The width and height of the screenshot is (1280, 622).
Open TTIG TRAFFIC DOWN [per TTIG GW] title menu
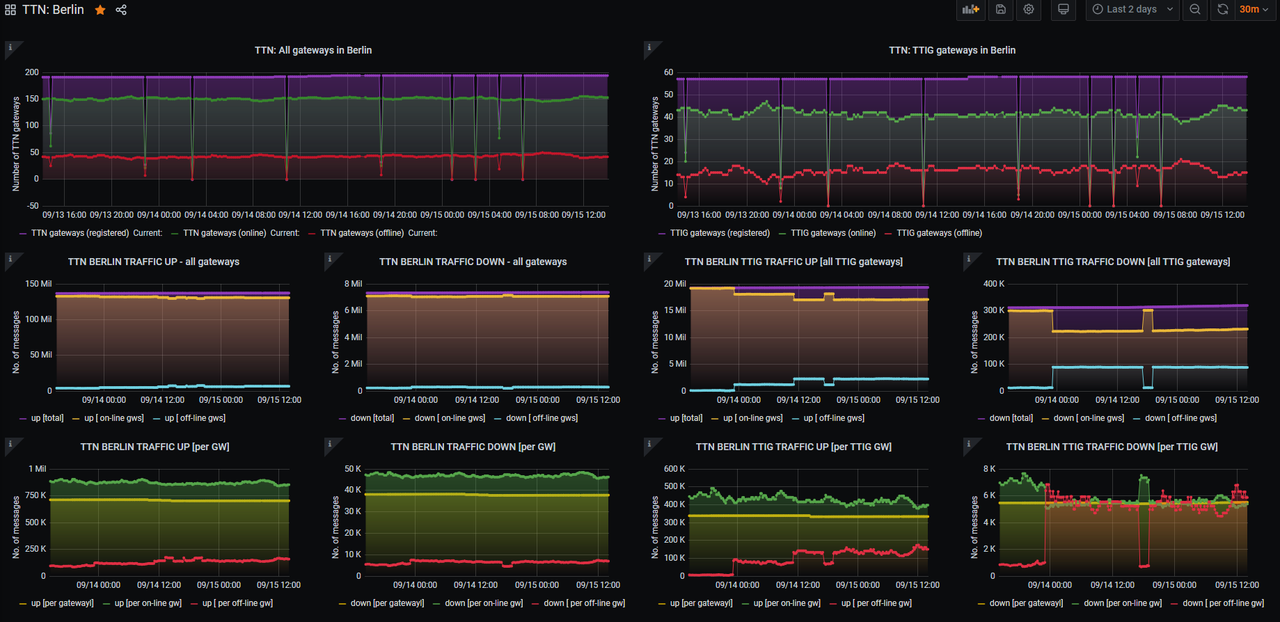click(x=1112, y=447)
